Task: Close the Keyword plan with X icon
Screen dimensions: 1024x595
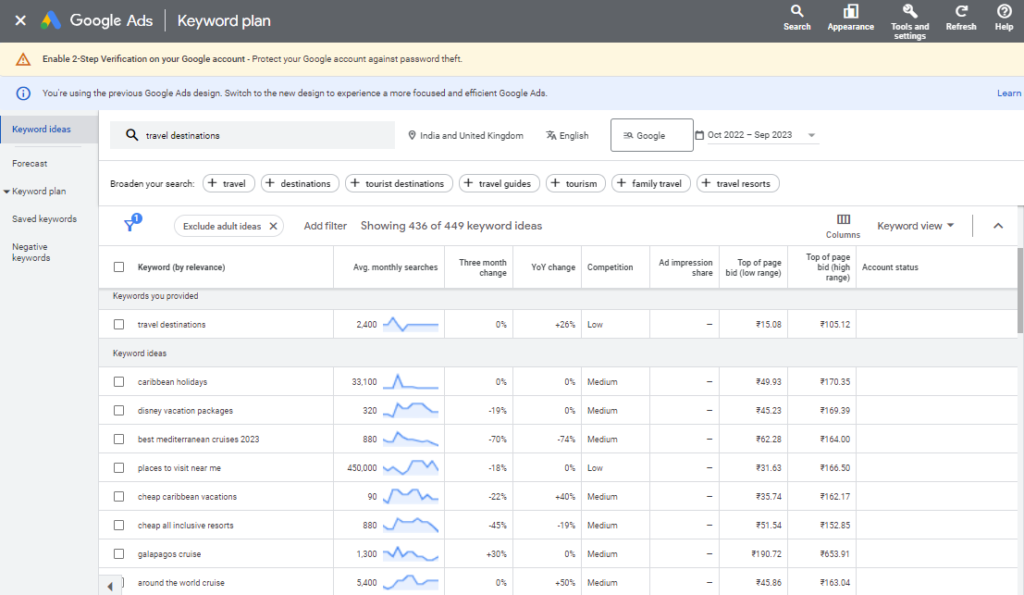Action: tap(20, 20)
